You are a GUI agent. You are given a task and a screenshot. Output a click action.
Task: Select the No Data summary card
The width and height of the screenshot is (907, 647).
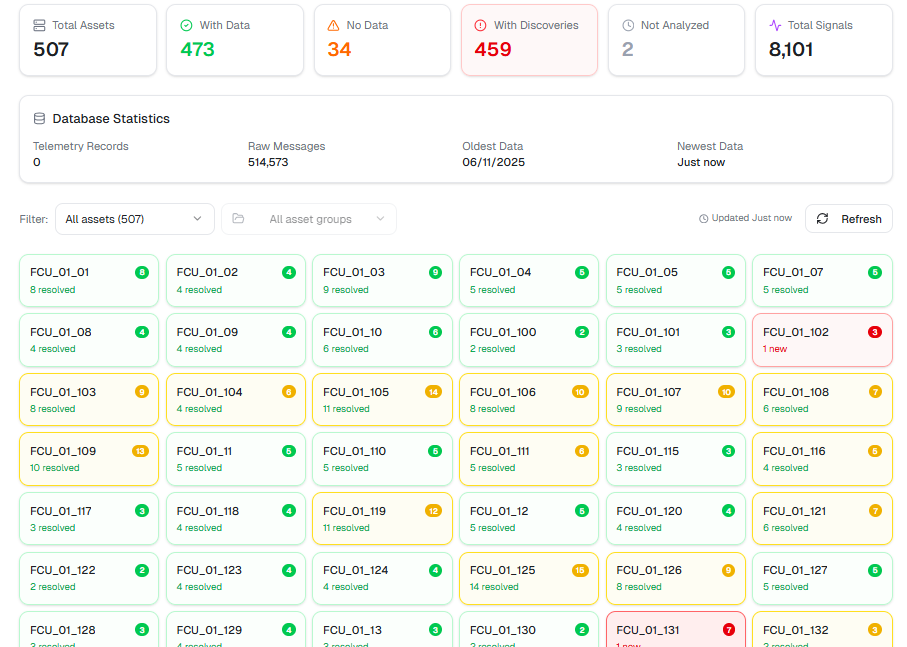click(x=382, y=40)
